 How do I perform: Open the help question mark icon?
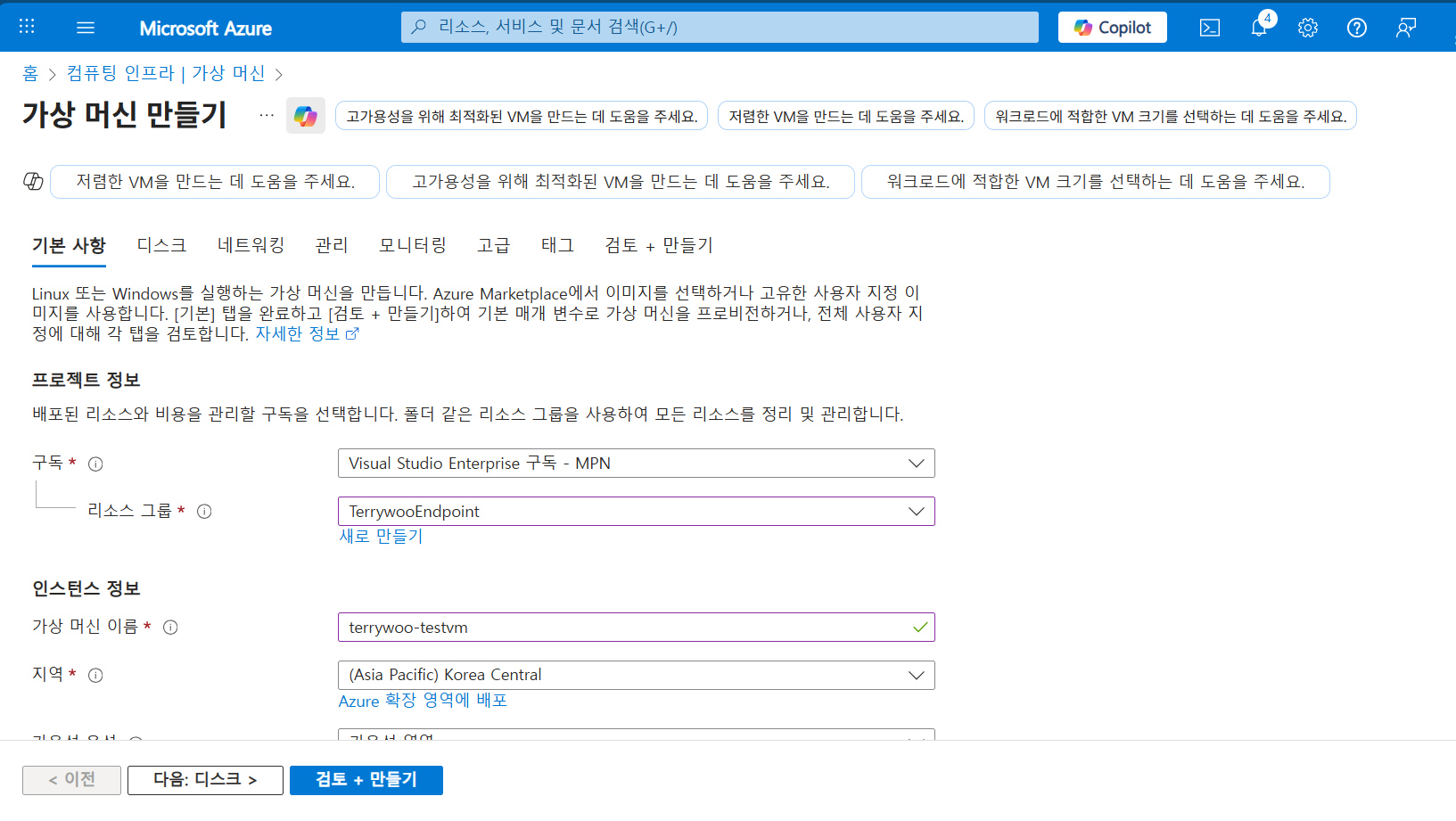1357,28
